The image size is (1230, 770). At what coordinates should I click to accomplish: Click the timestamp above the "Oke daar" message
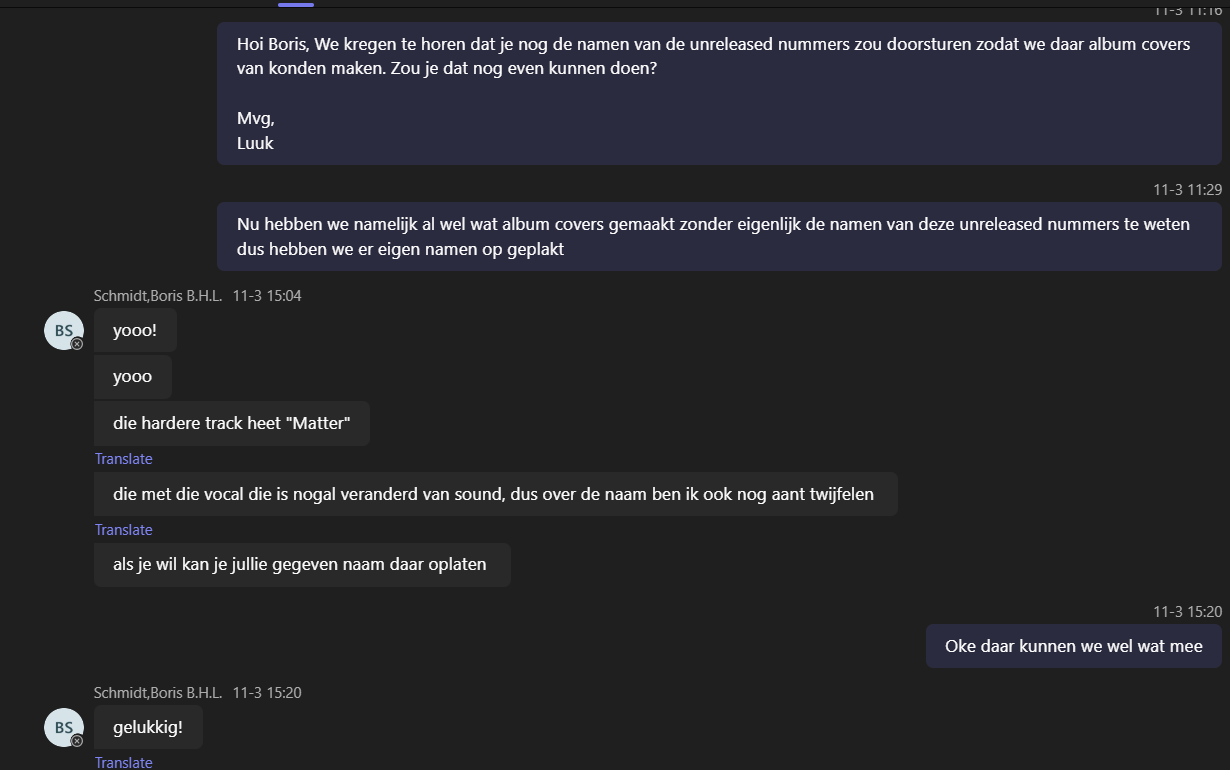(1187, 612)
